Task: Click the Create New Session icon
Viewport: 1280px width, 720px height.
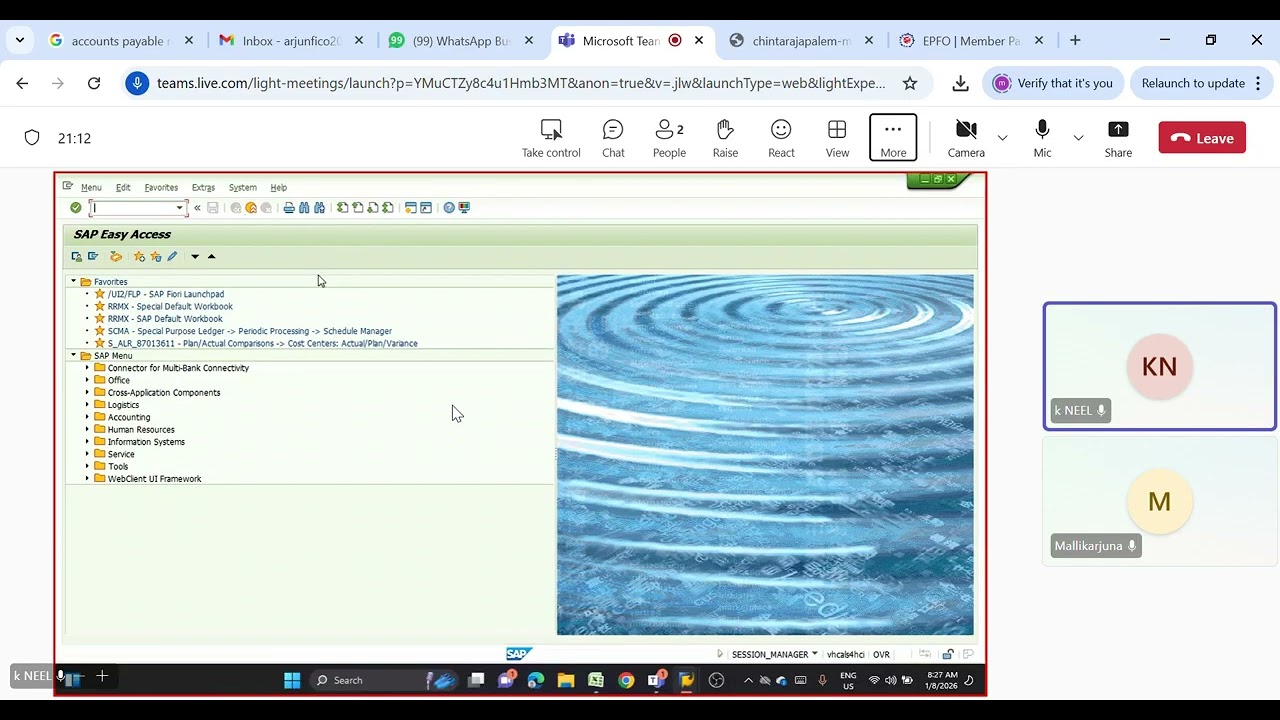Action: [x=411, y=208]
